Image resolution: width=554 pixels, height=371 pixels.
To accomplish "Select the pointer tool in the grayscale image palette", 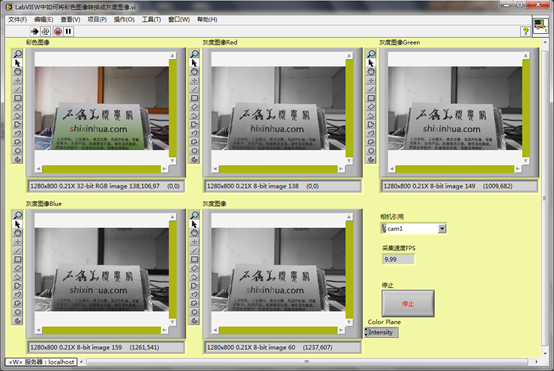I will 194,224.
